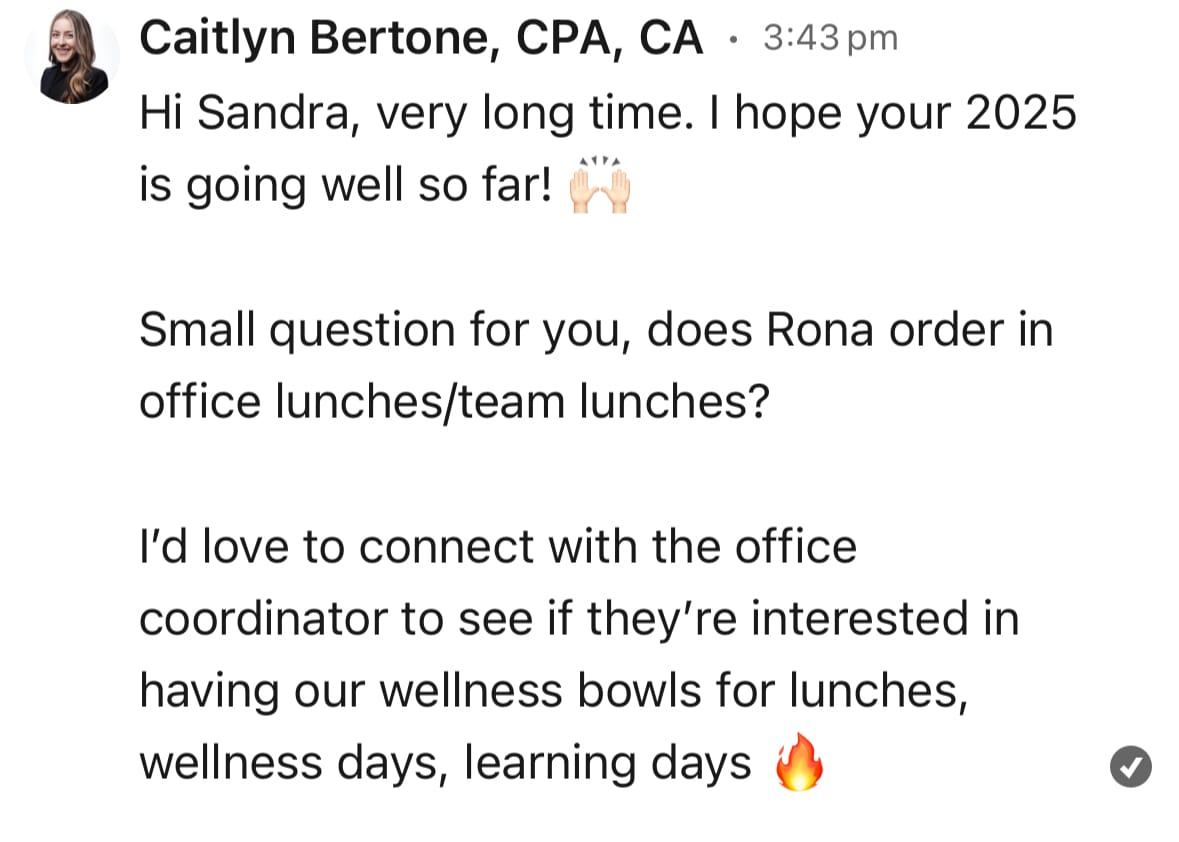Click the text 'is going well so far!'
The height and width of the screenshot is (842, 1179).
[x=346, y=186]
